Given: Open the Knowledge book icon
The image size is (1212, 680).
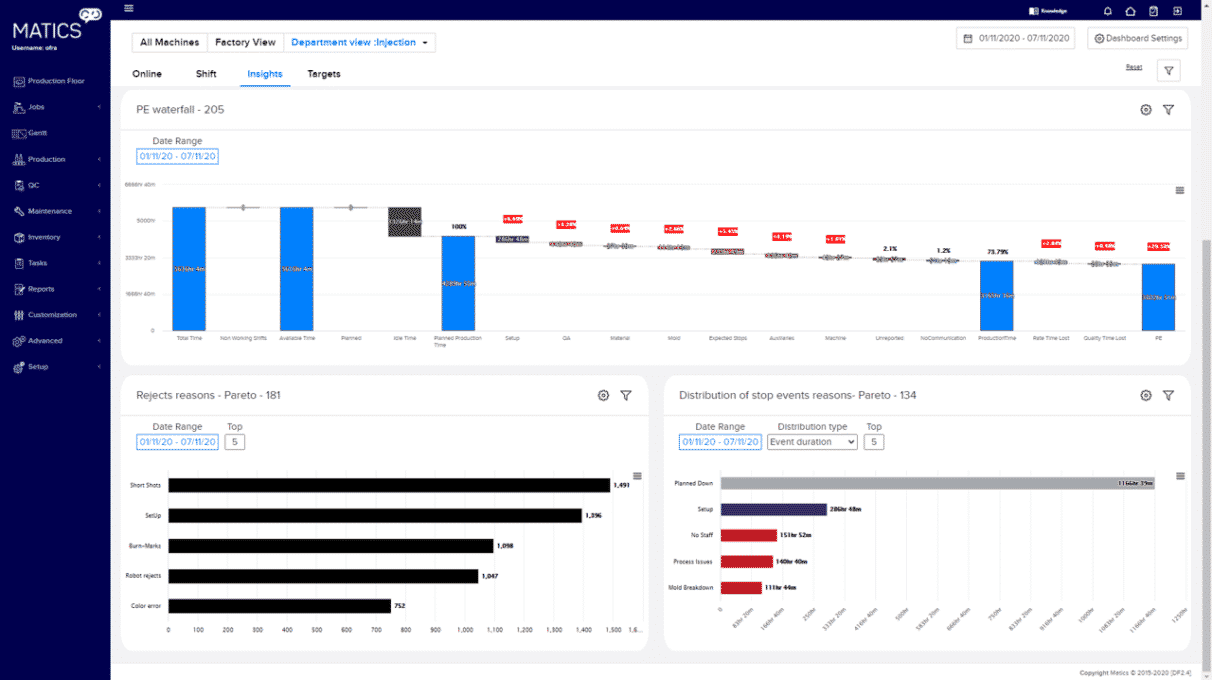Looking at the screenshot, I should coord(1034,11).
